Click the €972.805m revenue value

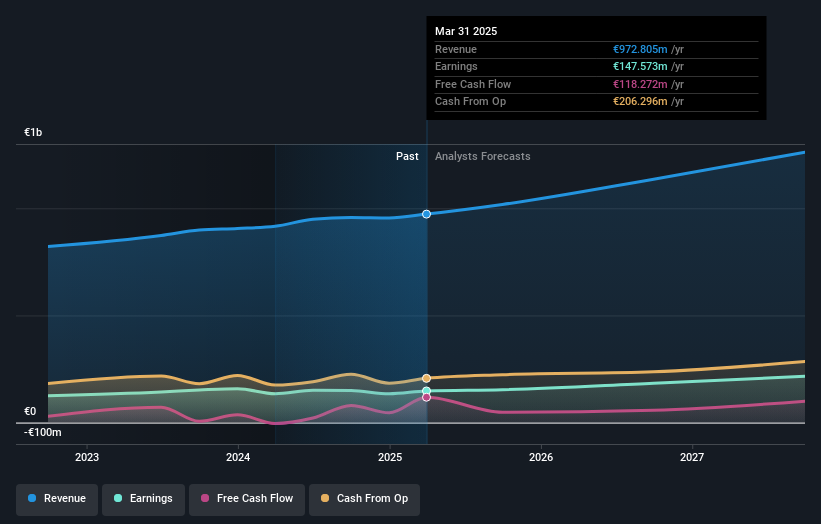[640, 49]
